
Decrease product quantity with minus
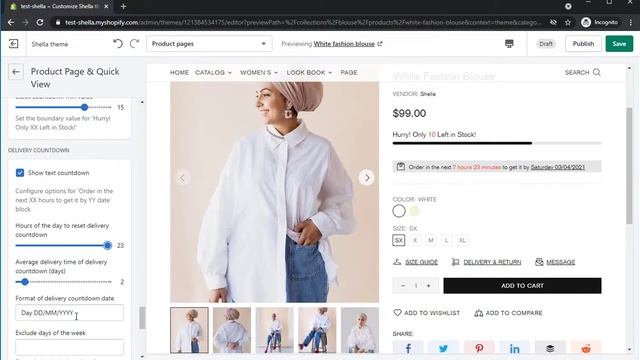point(403,286)
